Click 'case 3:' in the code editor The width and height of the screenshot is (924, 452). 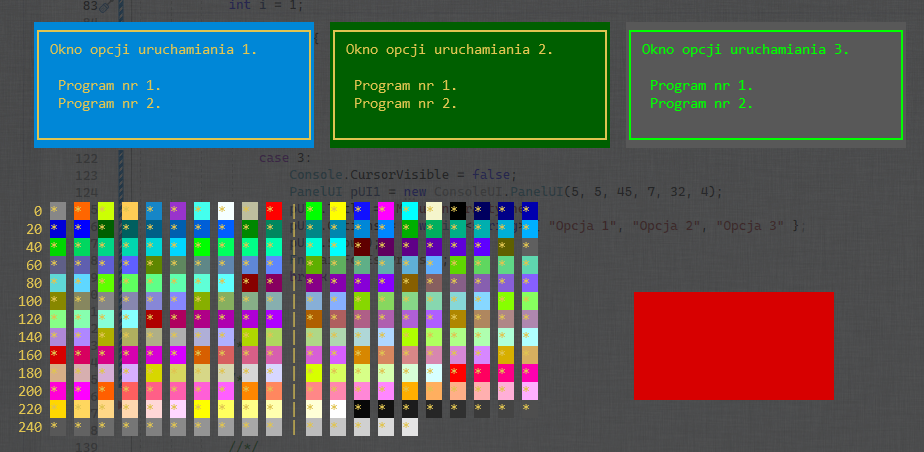(x=285, y=158)
